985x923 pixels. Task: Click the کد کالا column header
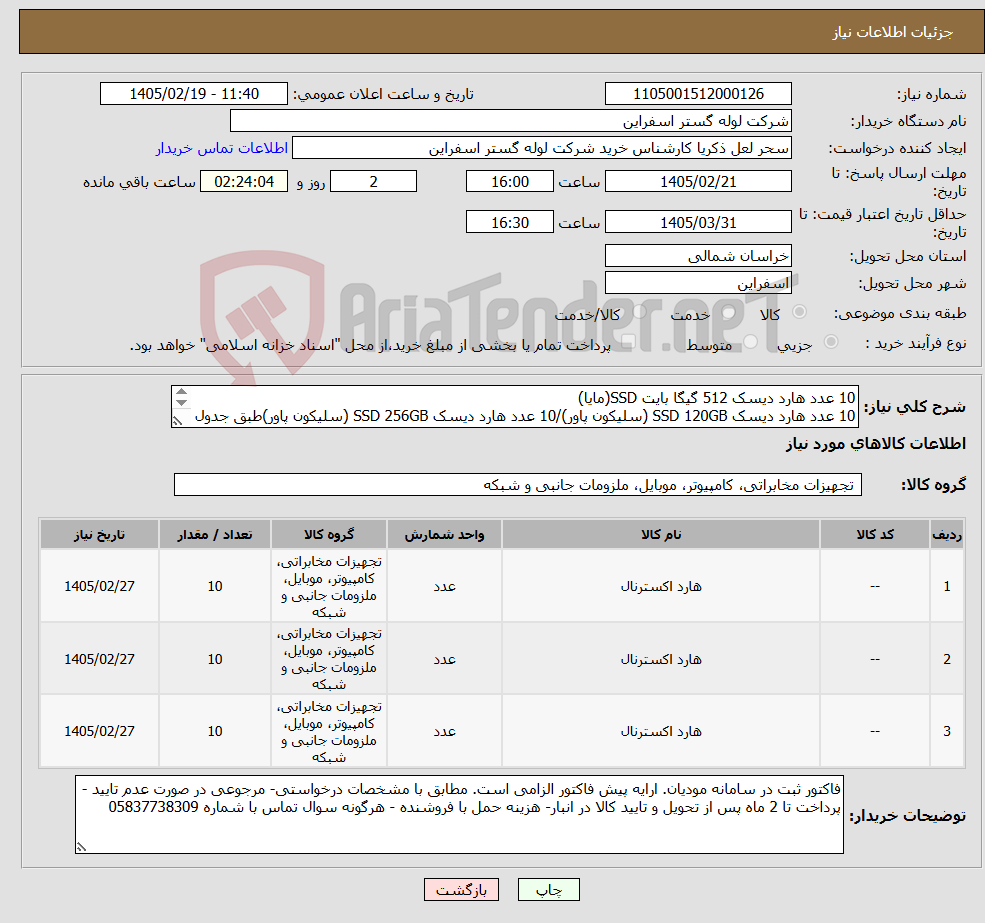874,535
